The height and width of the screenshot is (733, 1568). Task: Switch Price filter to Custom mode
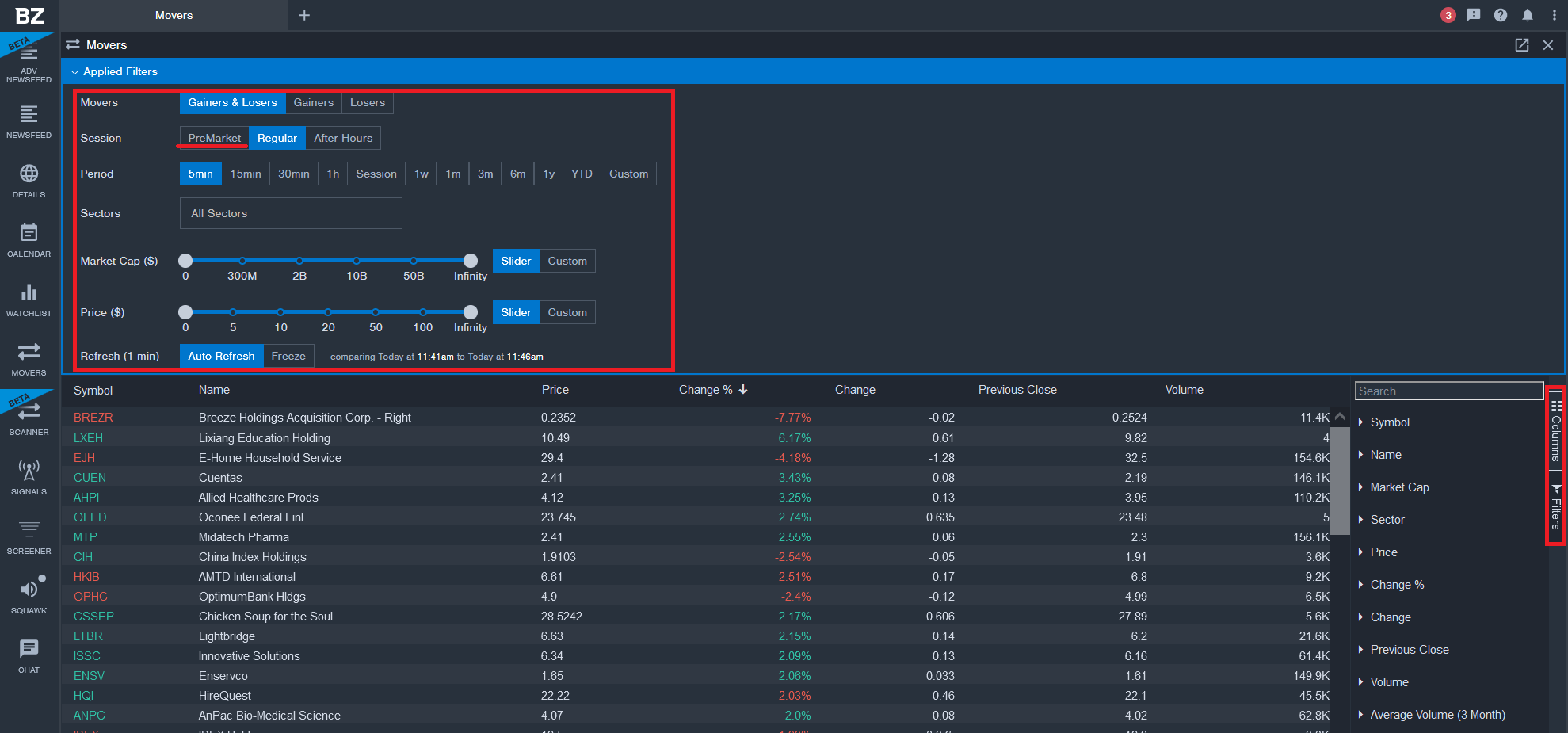pyautogui.click(x=567, y=312)
